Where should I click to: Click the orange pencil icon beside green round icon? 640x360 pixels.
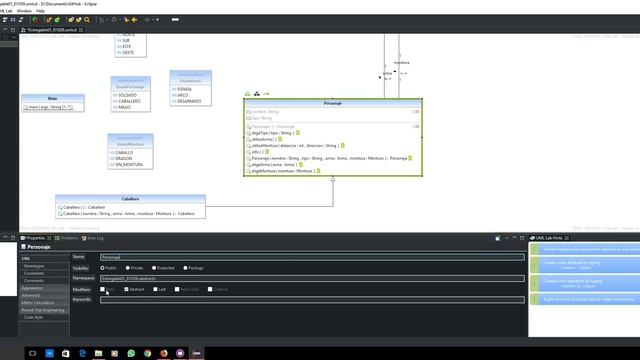pos(49,20)
